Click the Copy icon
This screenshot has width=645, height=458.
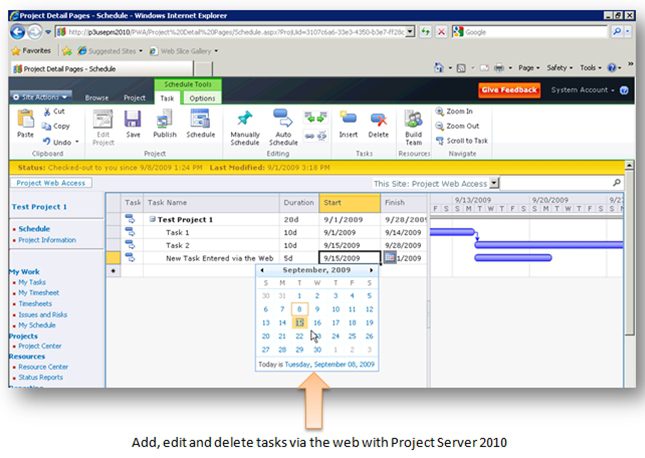pos(46,126)
